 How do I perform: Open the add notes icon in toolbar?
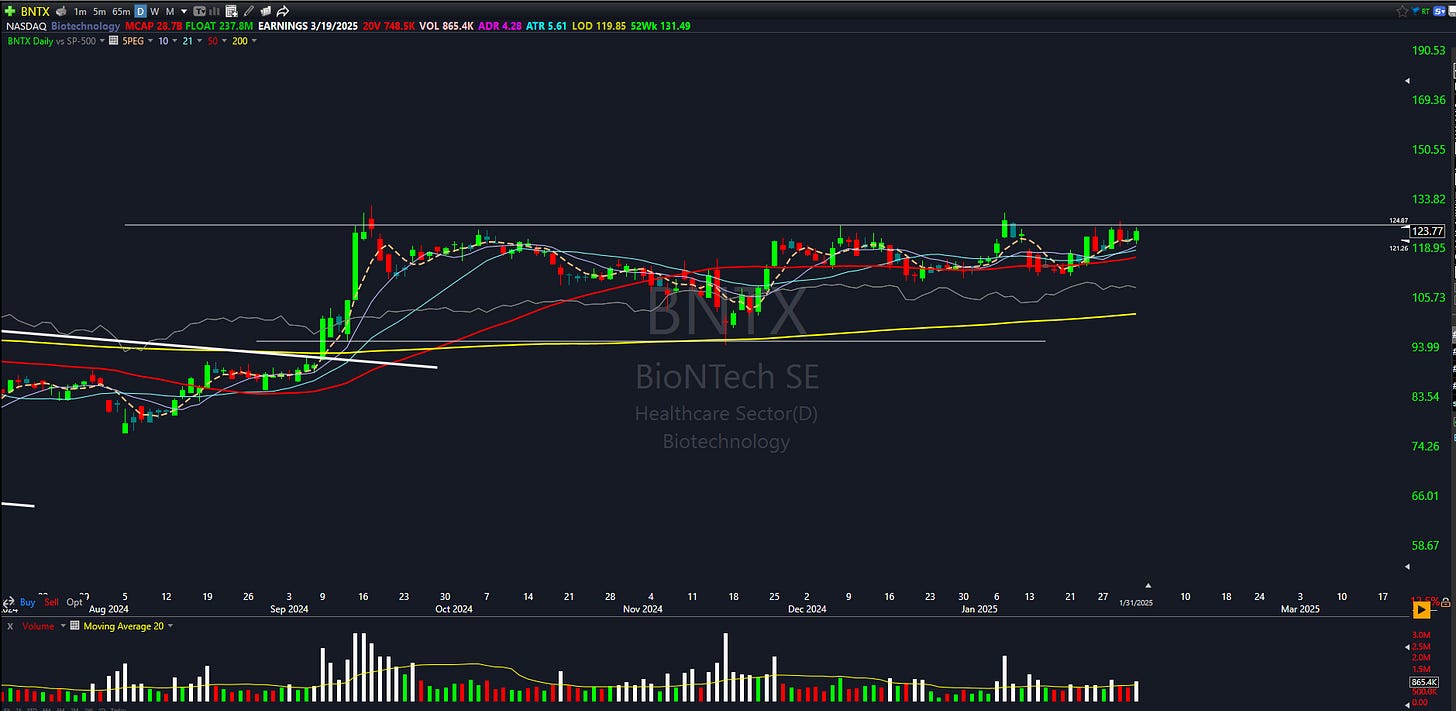(x=231, y=11)
